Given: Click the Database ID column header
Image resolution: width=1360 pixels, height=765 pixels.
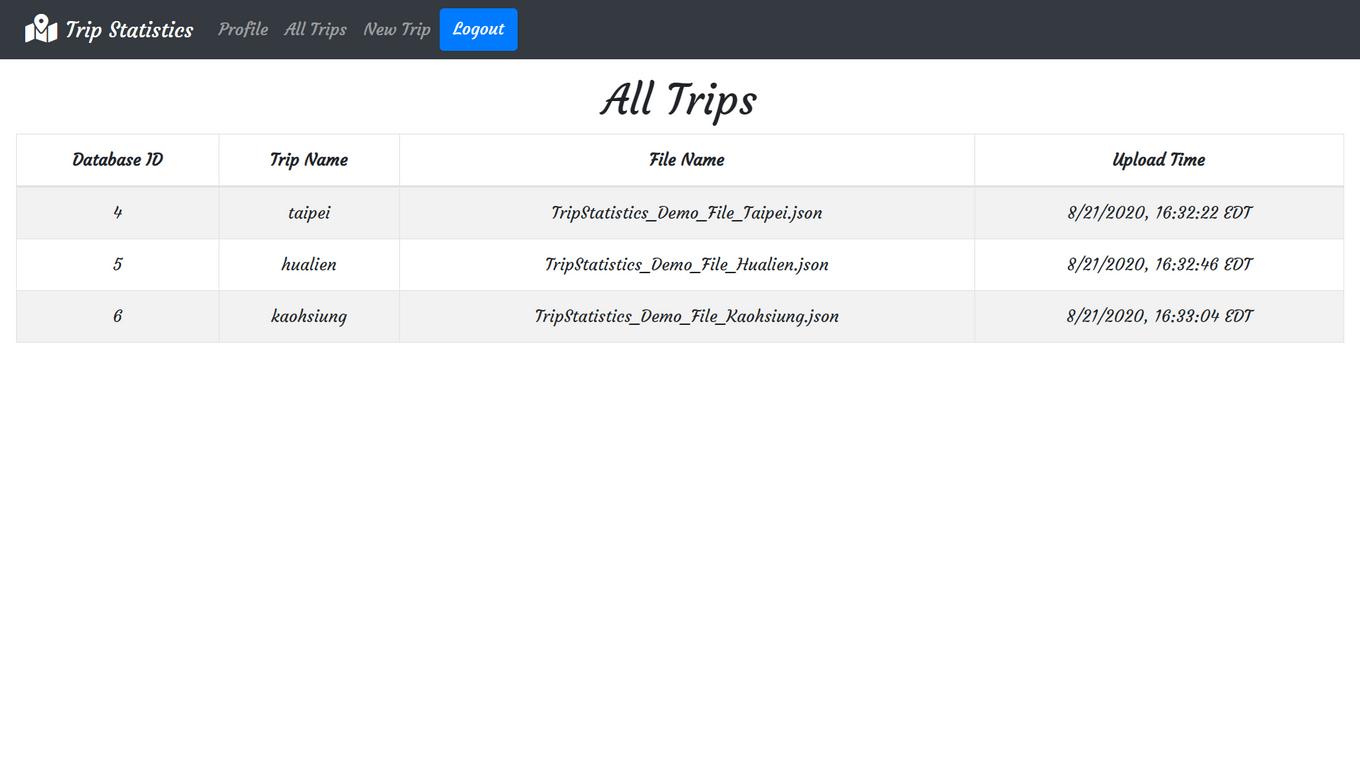Looking at the screenshot, I should [118, 160].
